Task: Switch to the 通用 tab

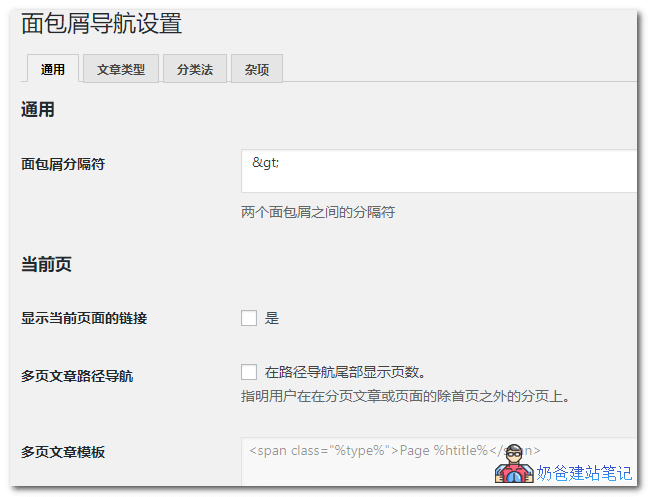Action: coord(52,69)
